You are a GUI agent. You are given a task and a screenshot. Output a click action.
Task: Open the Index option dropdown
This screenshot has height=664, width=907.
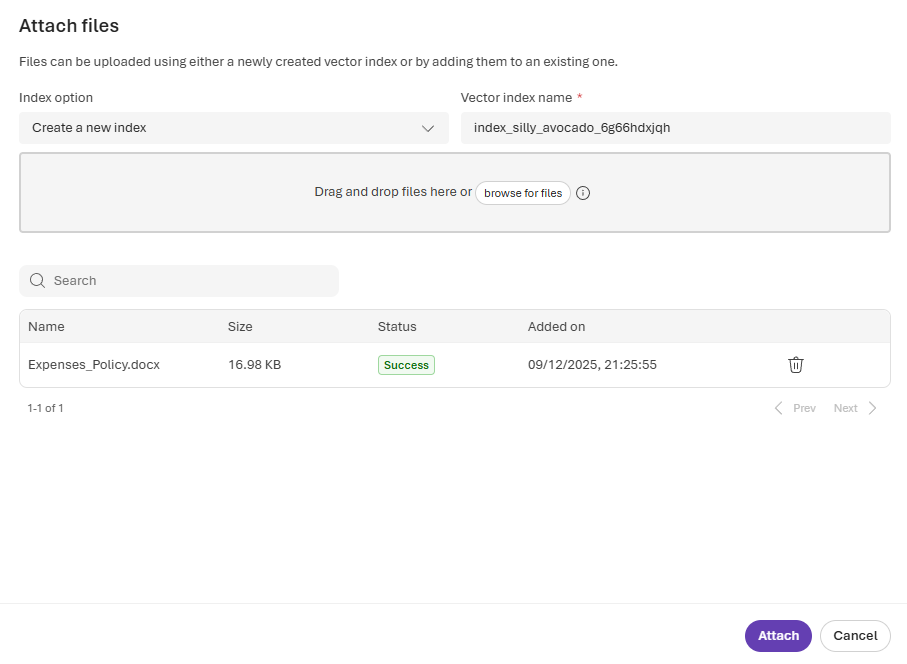[233, 128]
